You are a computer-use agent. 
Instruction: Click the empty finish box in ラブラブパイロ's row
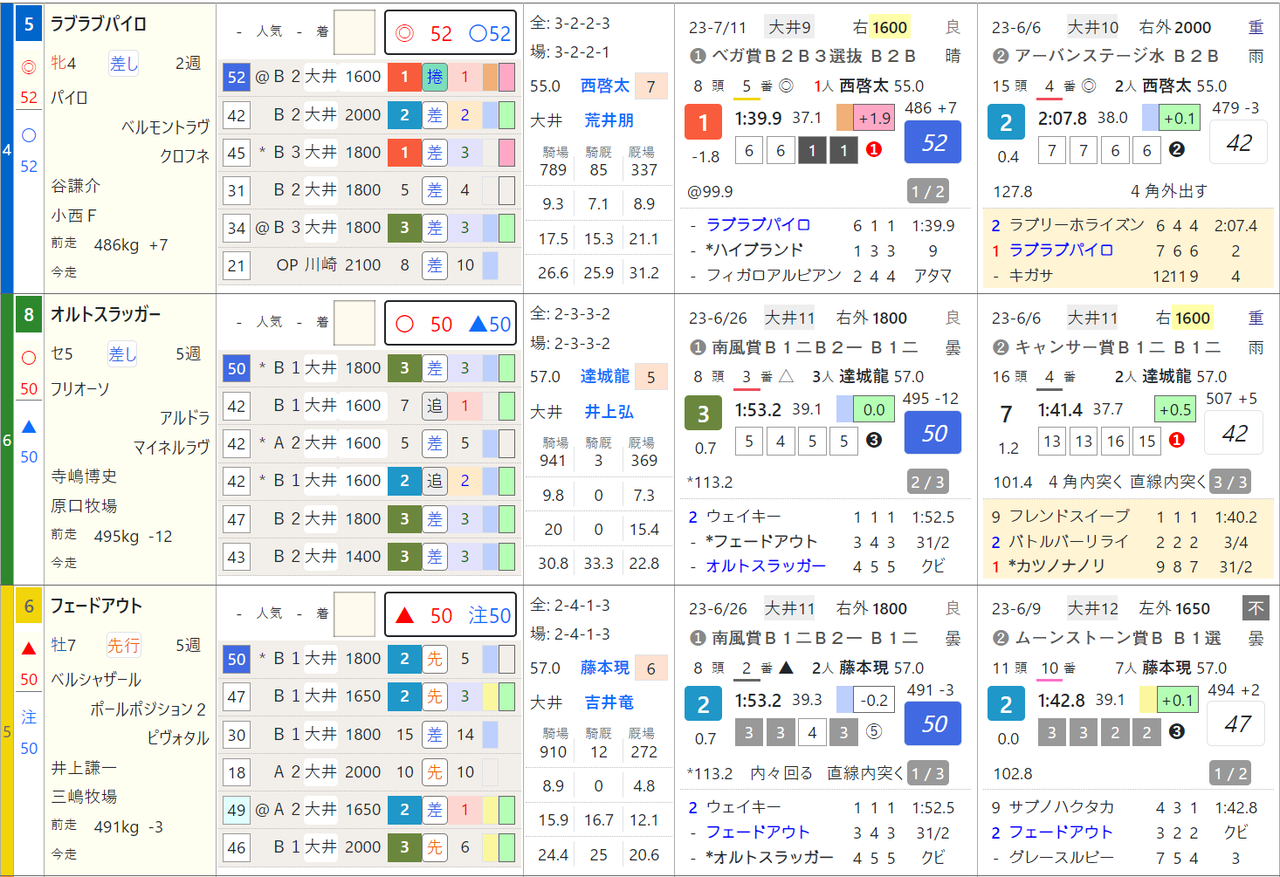tap(354, 32)
